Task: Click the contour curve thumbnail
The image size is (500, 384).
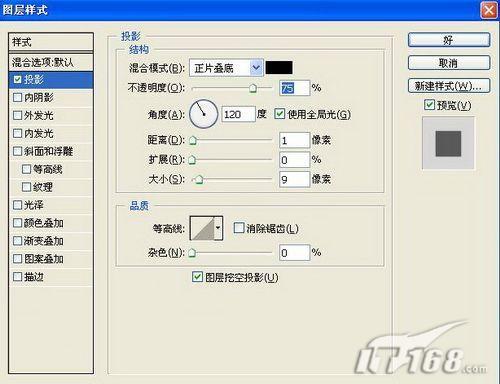Action: 202,228
